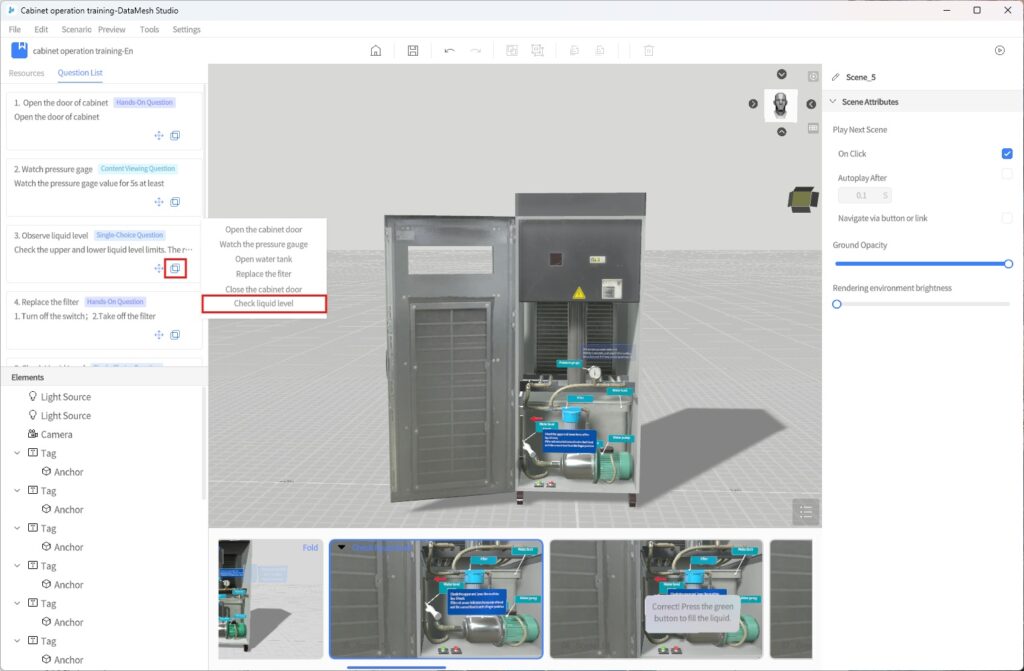Click the trash Delete icon in the toolbar

pos(648,51)
